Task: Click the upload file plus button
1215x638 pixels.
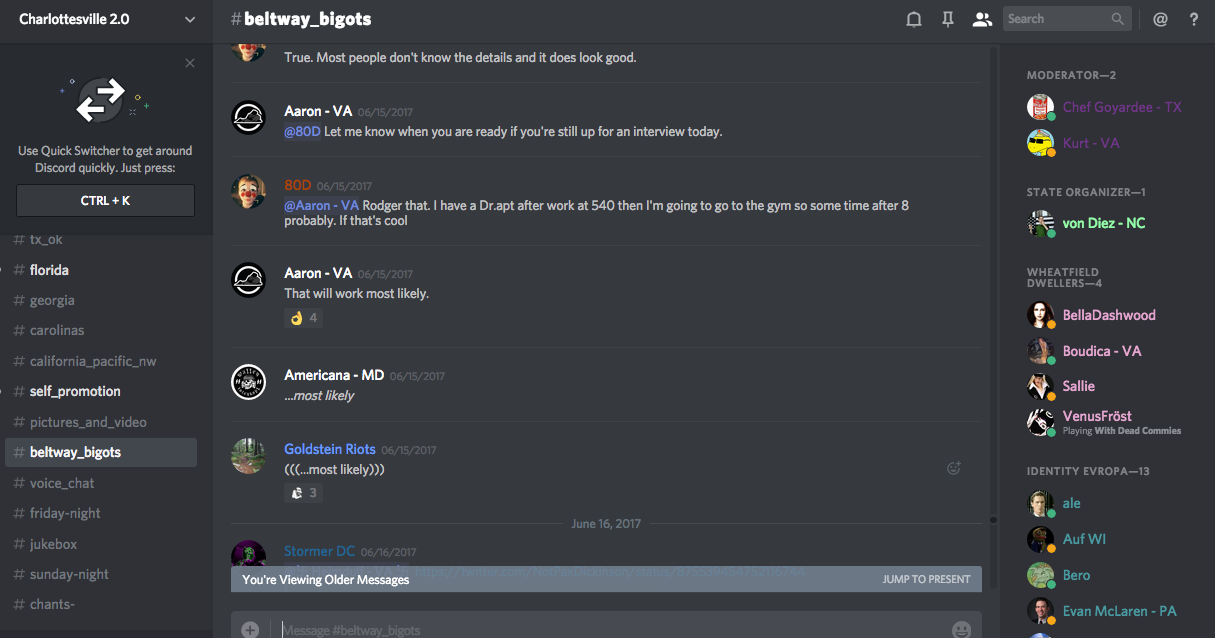Action: [x=250, y=629]
